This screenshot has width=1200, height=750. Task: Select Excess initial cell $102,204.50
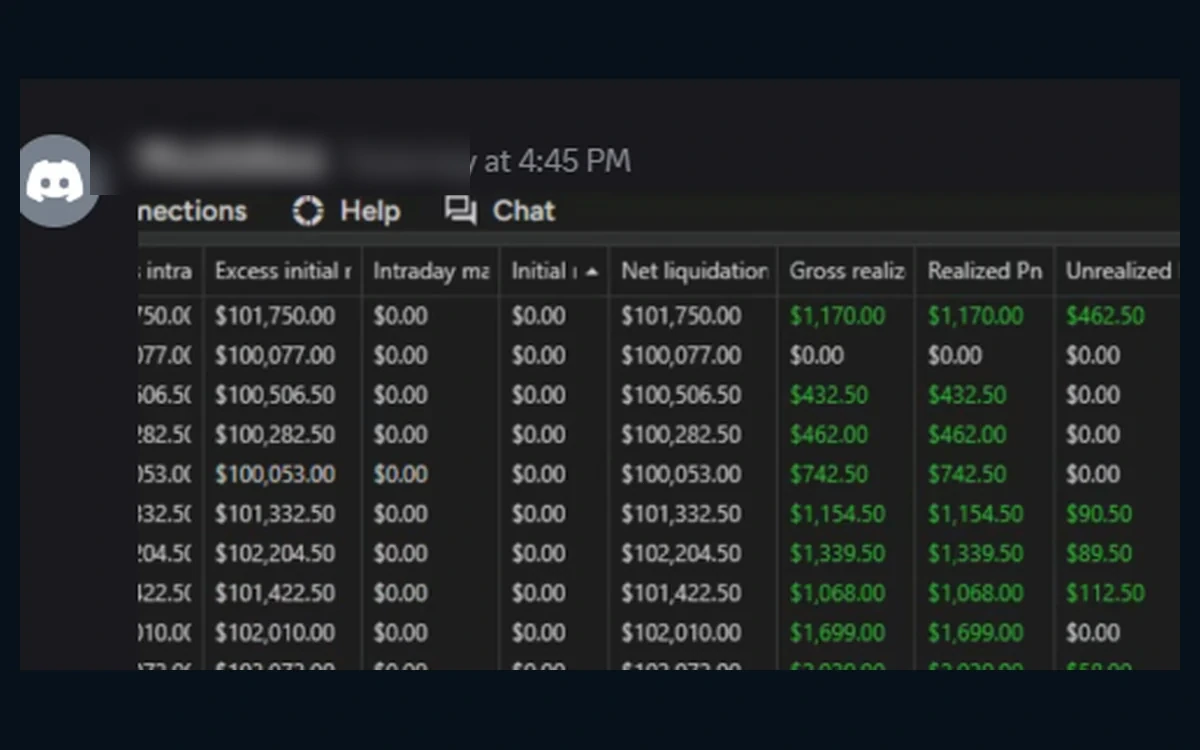tap(275, 553)
